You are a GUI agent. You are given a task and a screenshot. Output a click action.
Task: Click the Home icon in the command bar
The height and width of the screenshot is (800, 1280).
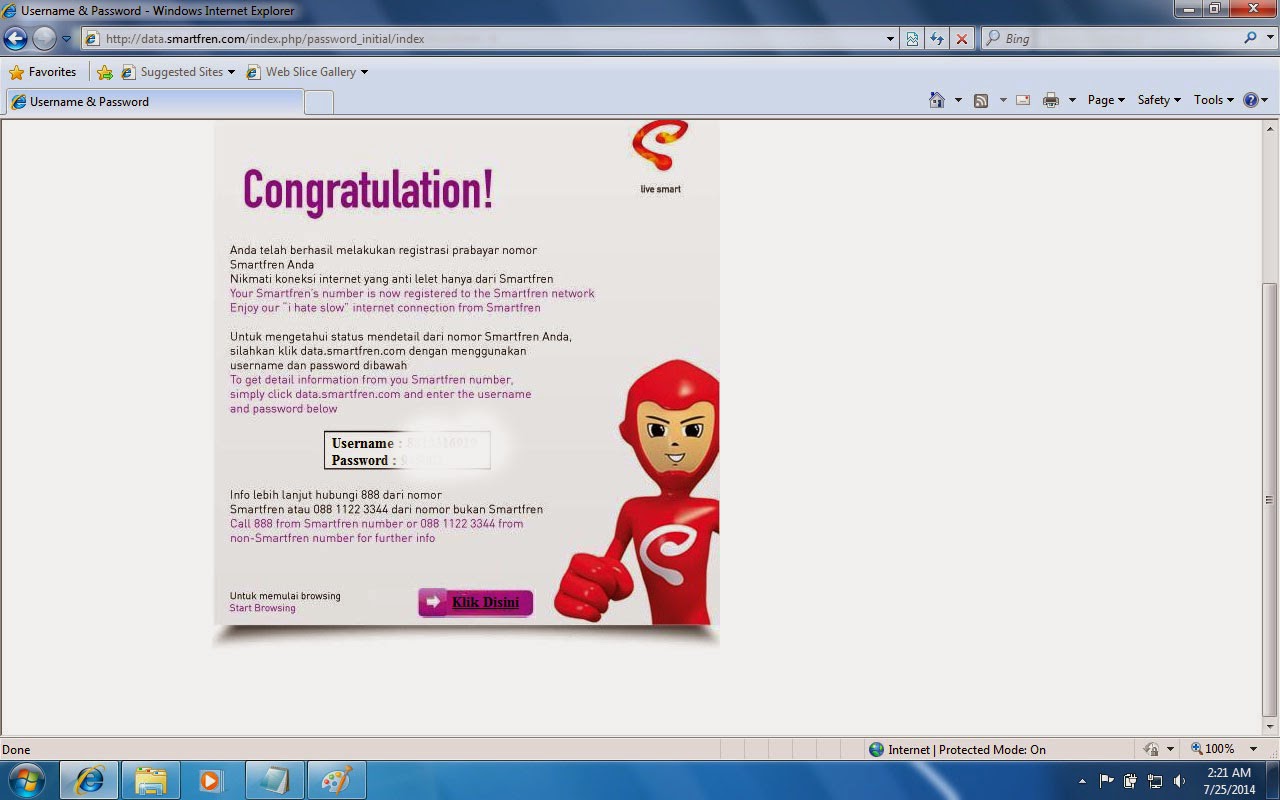pos(937,100)
